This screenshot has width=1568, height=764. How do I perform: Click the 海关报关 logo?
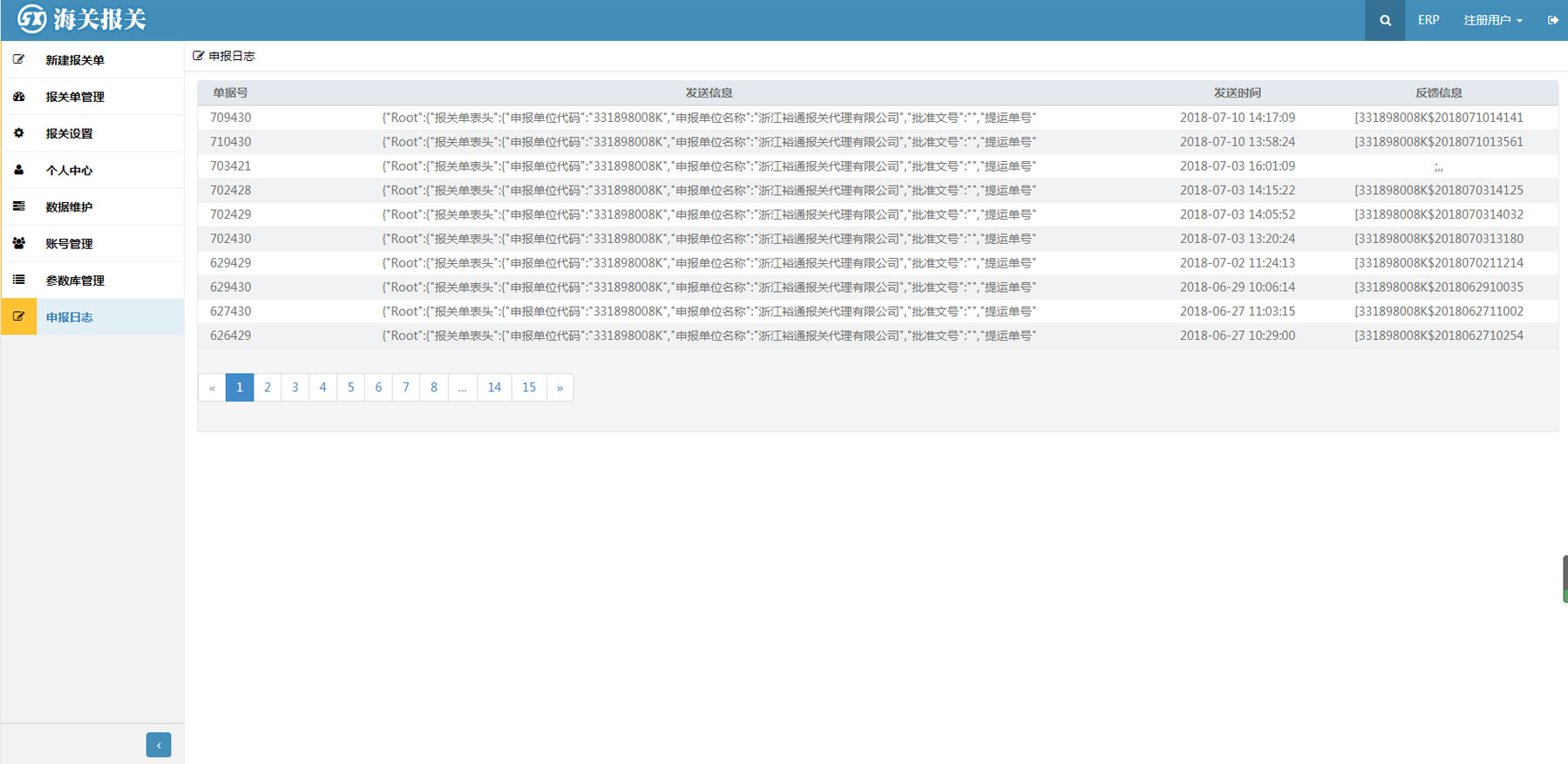(x=82, y=19)
